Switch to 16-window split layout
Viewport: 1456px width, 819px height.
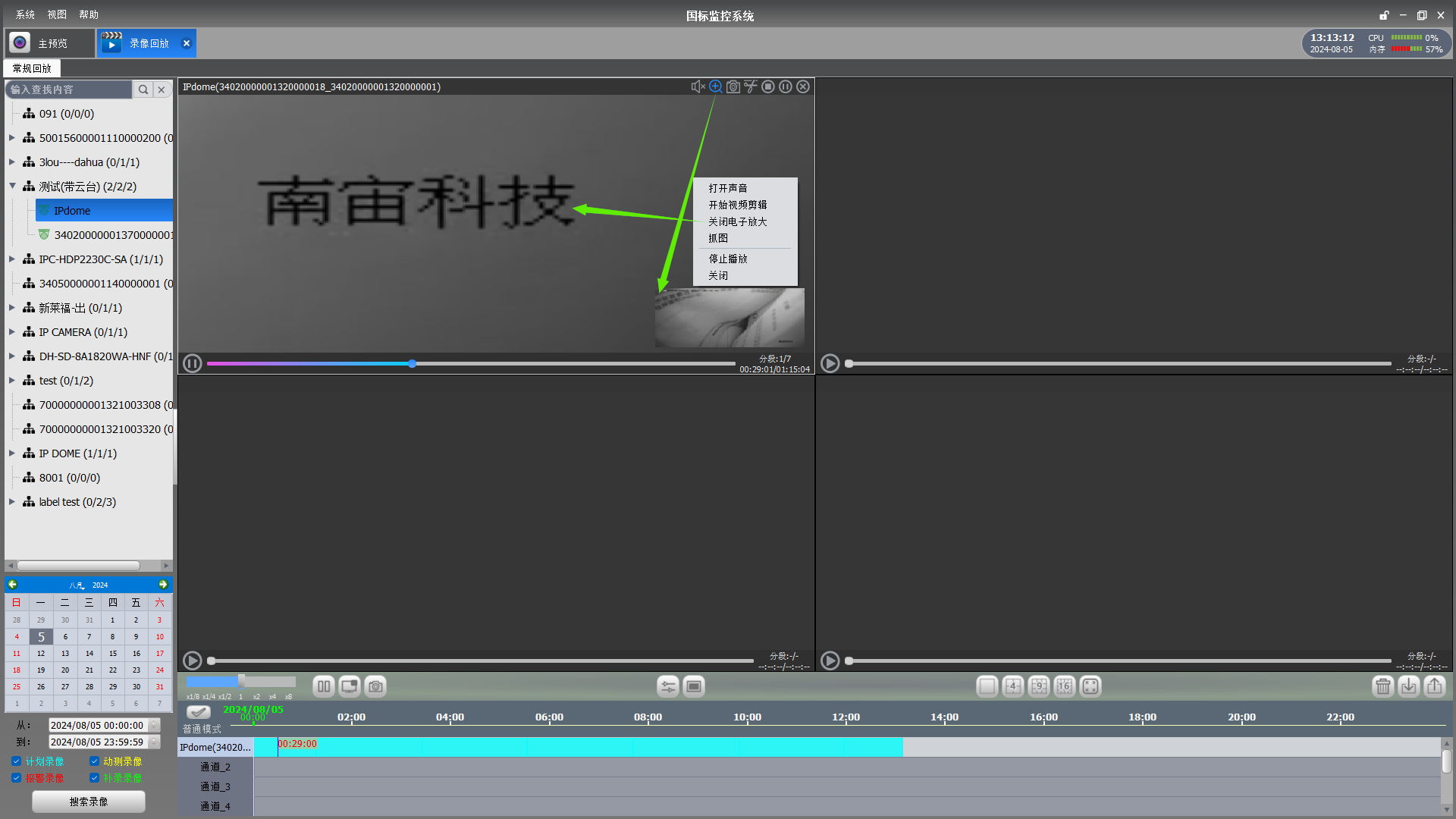(1065, 686)
